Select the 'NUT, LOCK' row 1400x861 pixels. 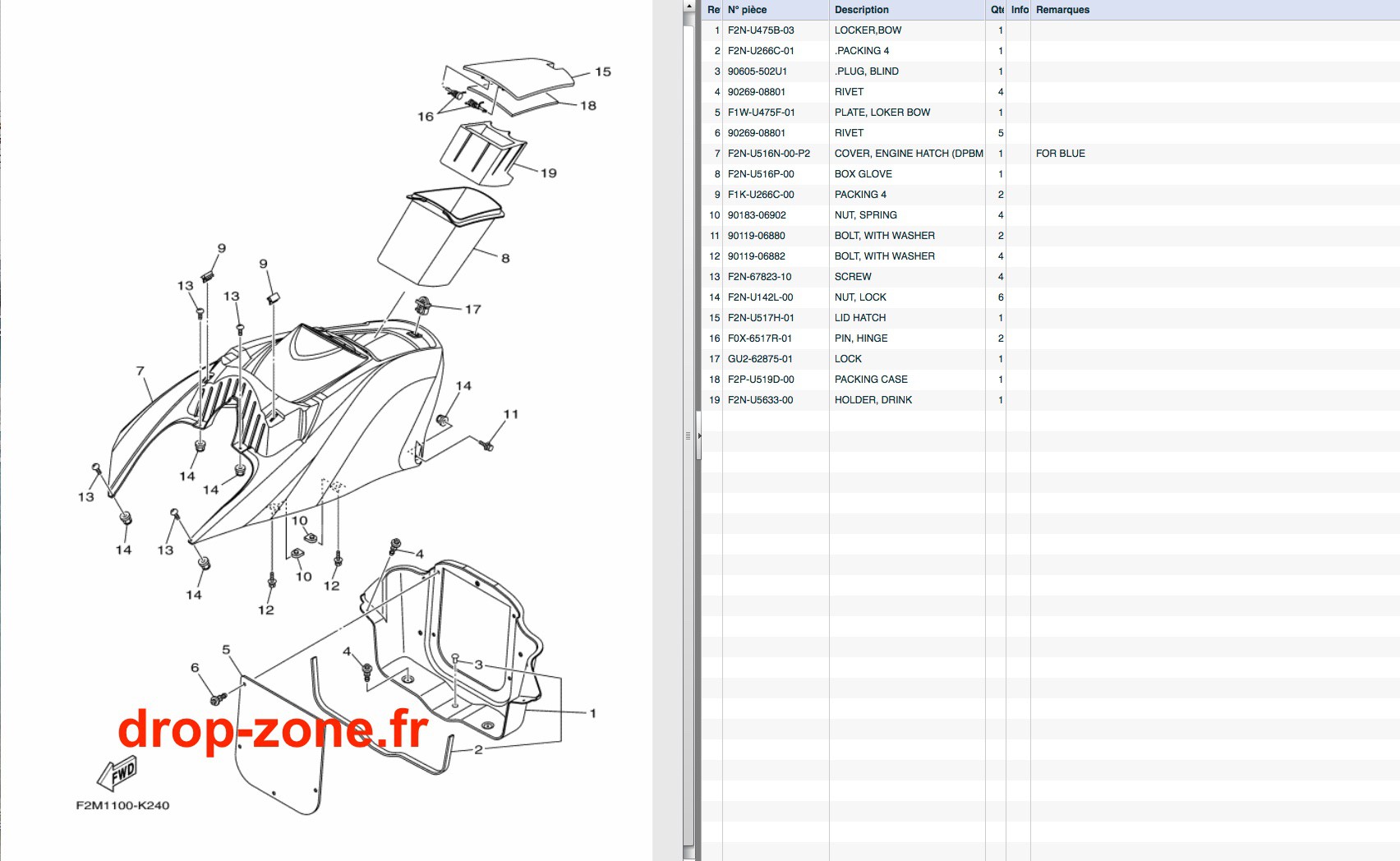click(1051, 297)
